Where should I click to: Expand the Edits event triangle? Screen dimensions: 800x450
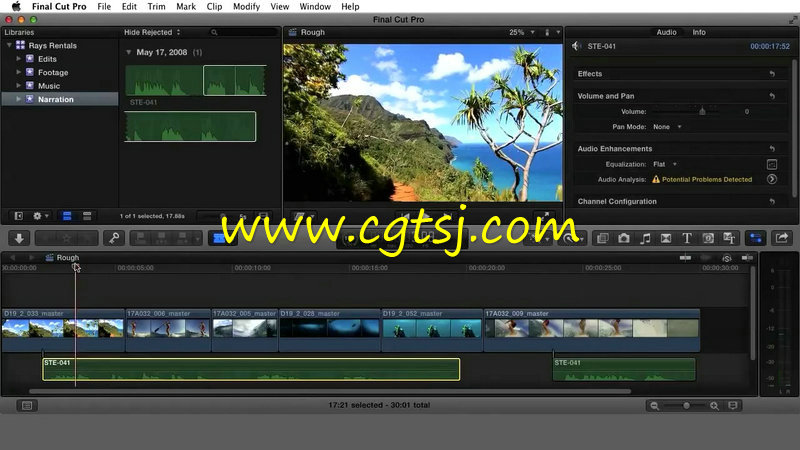point(18,59)
